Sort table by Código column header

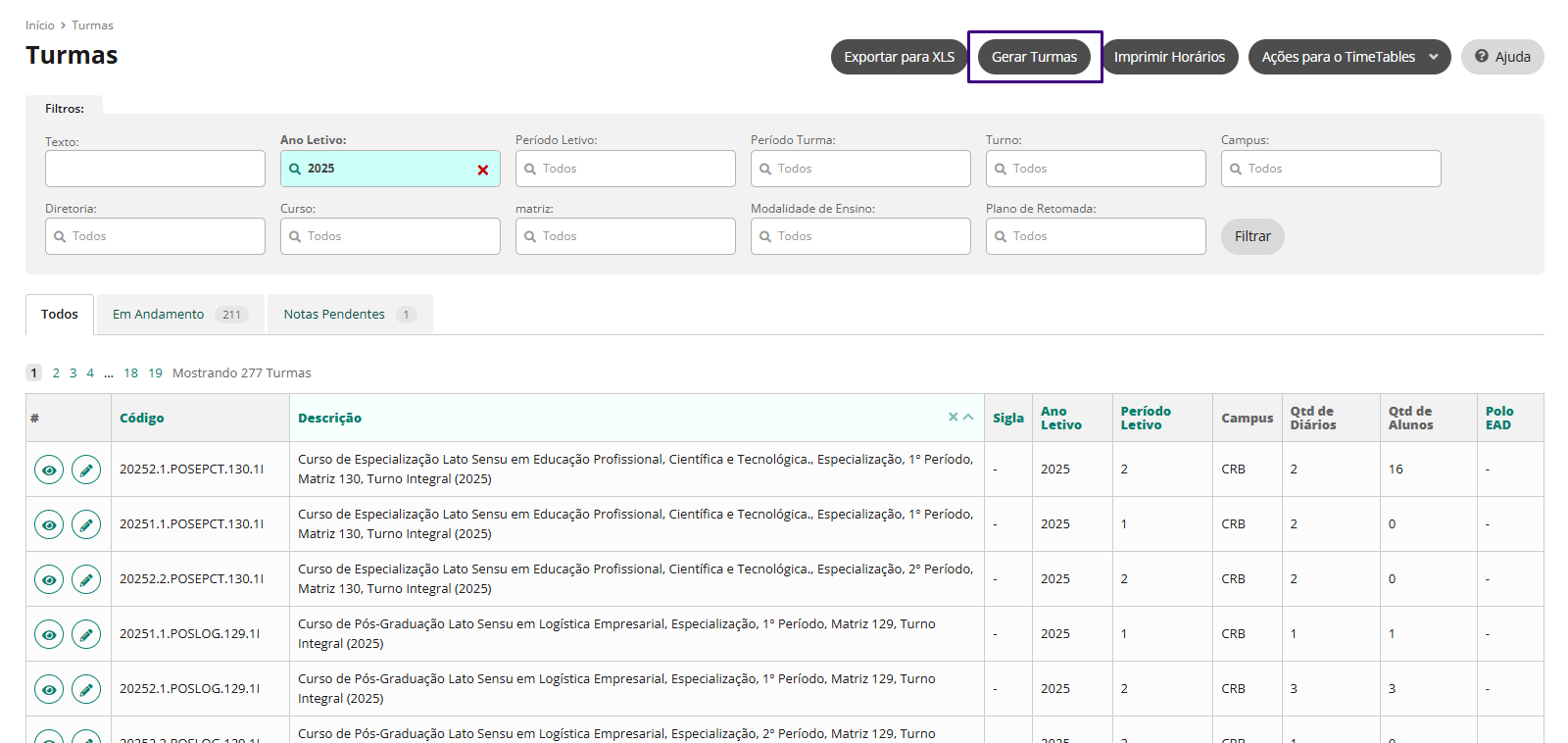point(142,418)
